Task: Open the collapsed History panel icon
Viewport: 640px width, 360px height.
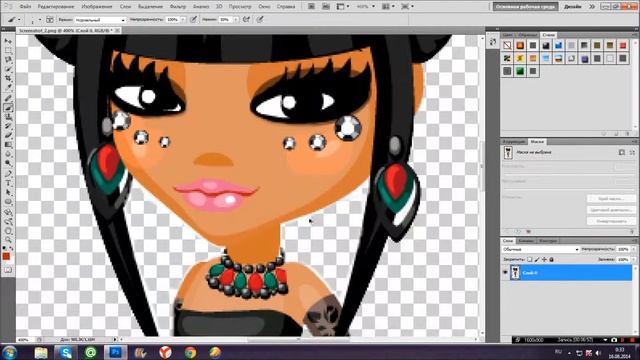Action: point(493,42)
